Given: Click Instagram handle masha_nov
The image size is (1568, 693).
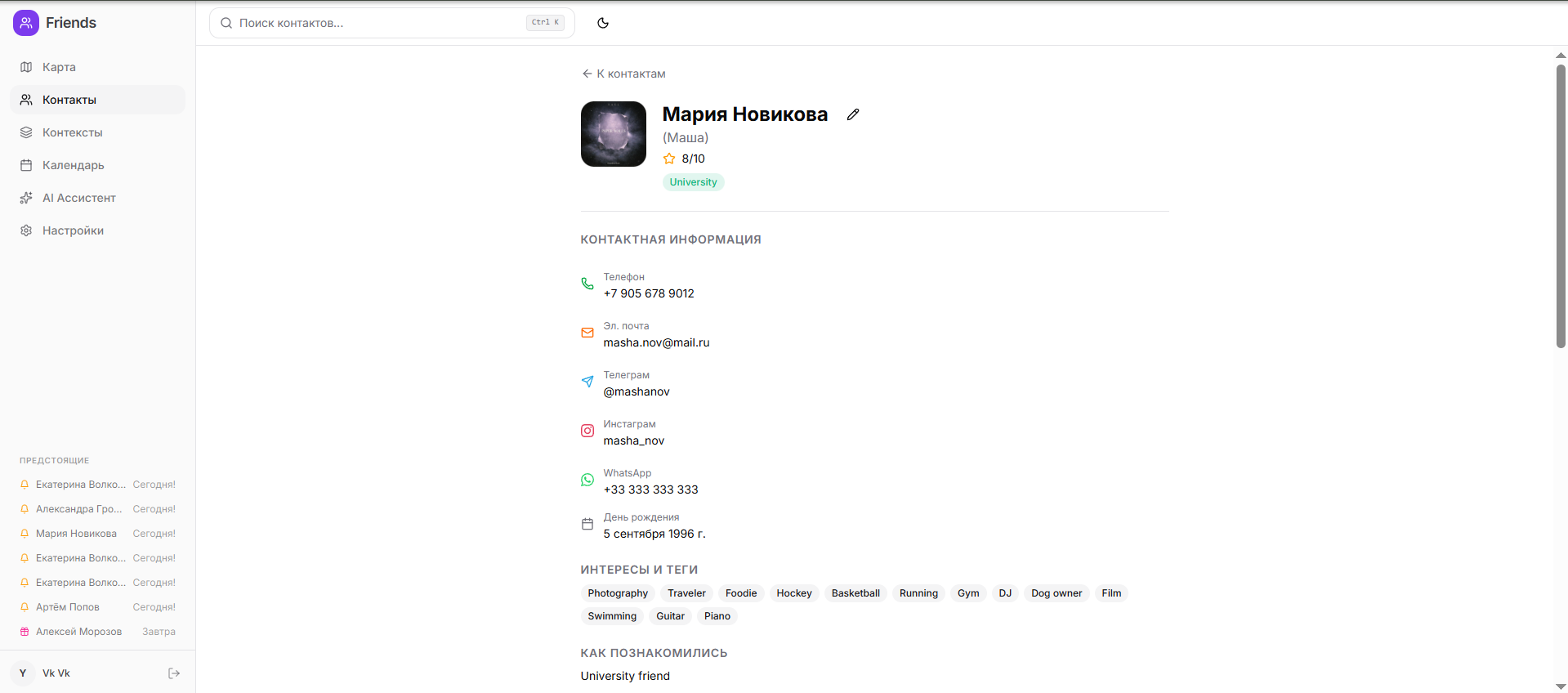Looking at the screenshot, I should pyautogui.click(x=634, y=440).
